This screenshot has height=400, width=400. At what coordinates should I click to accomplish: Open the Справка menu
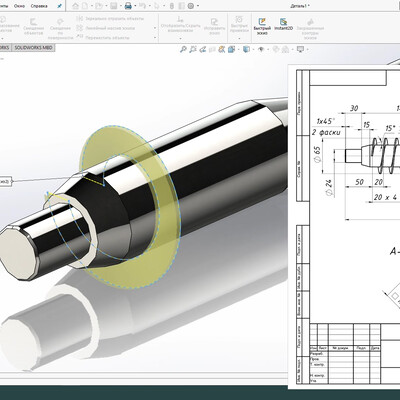coord(39,6)
